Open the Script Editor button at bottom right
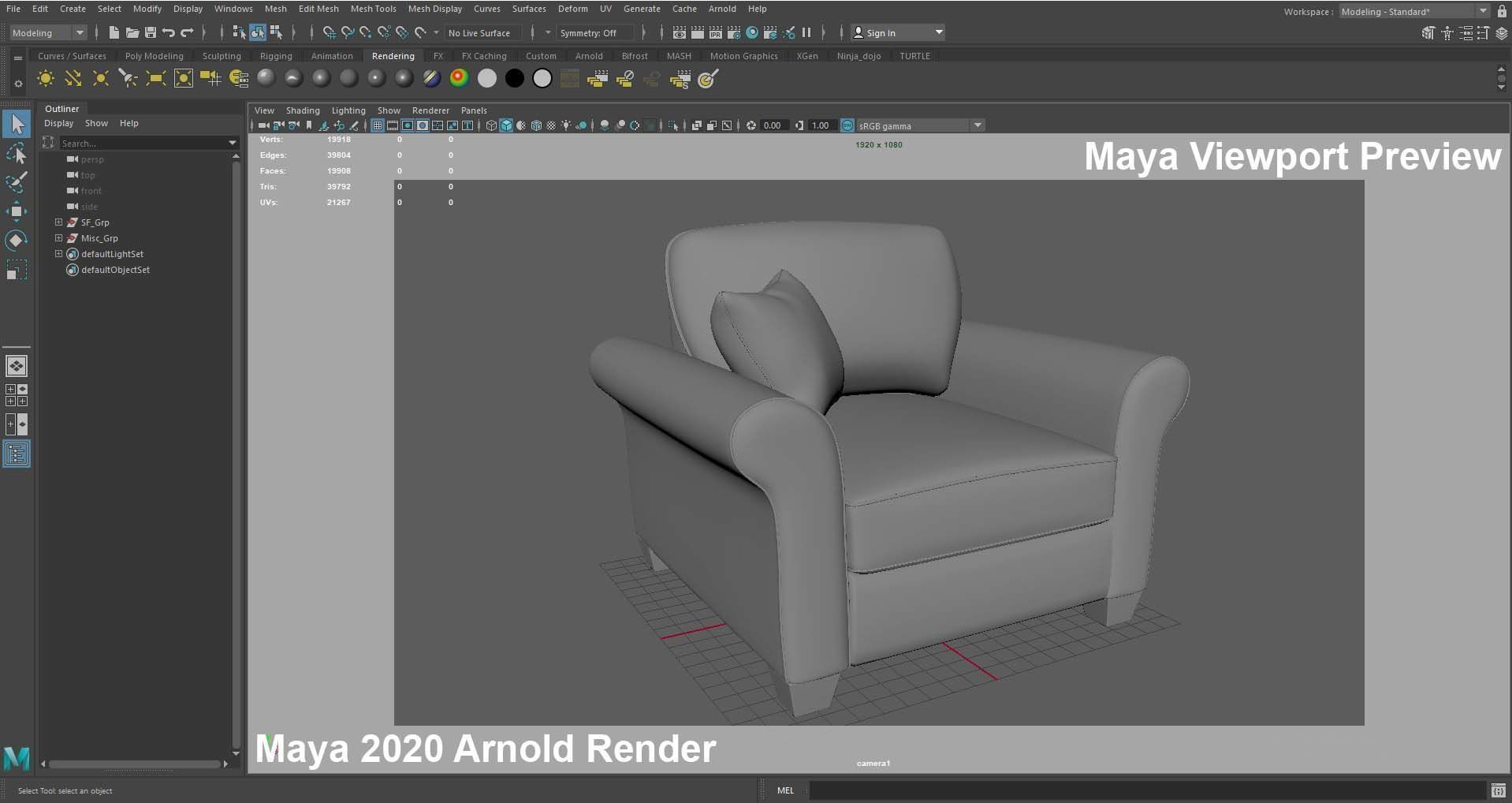Screen dimensions: 1512x803 [1498, 790]
